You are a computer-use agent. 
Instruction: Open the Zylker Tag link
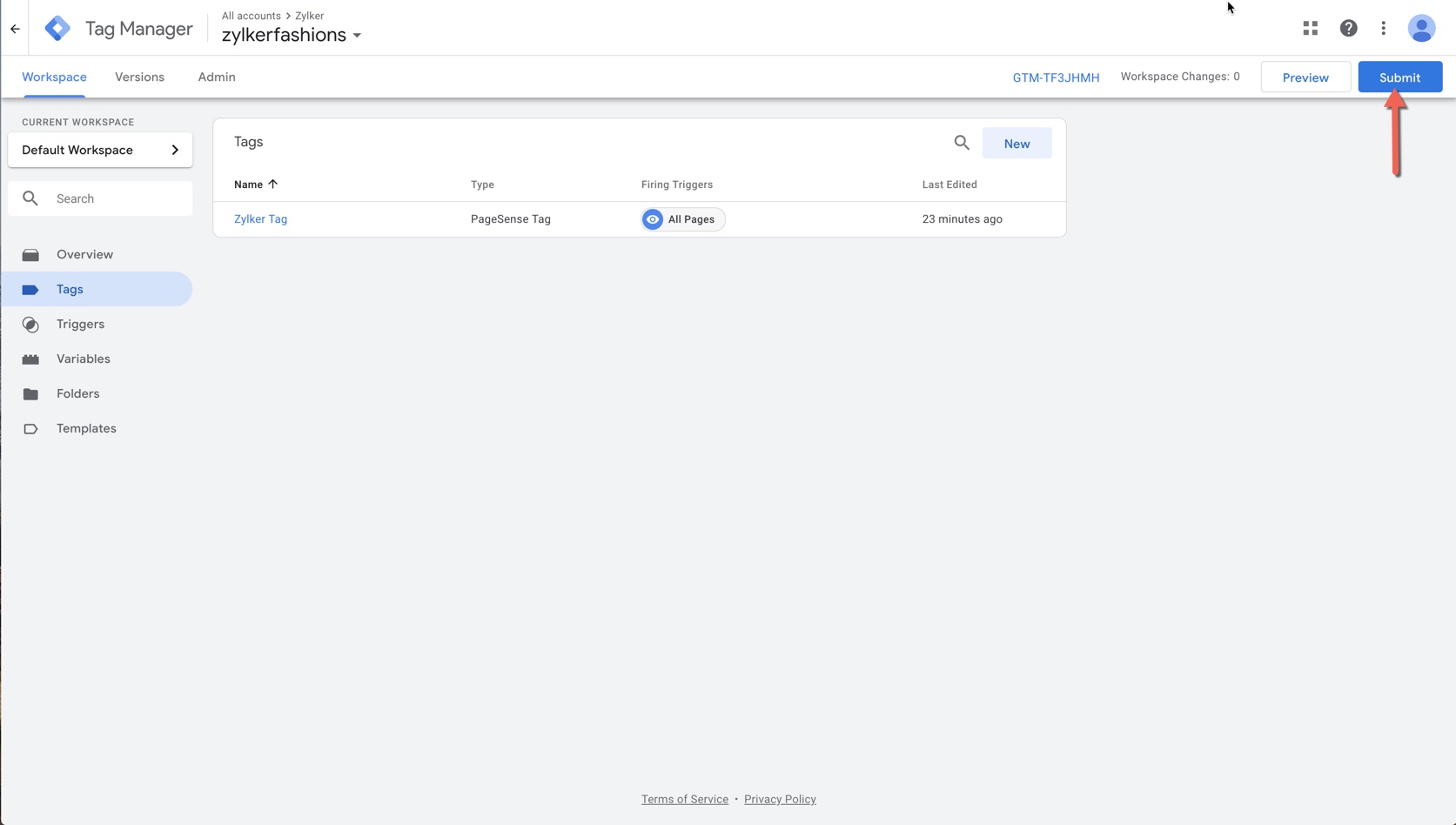[x=260, y=219]
